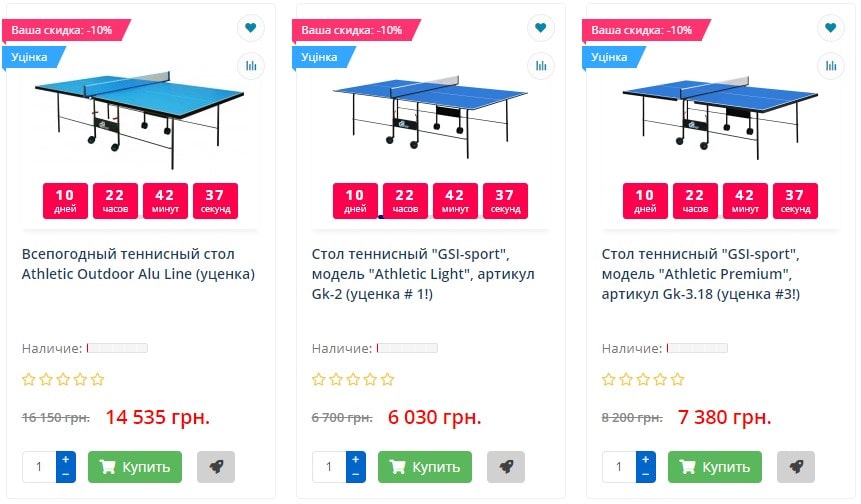Screen dimensions: 861x504
Task: Click quantity field for Athletic Premium table
Action: [x=618, y=467]
